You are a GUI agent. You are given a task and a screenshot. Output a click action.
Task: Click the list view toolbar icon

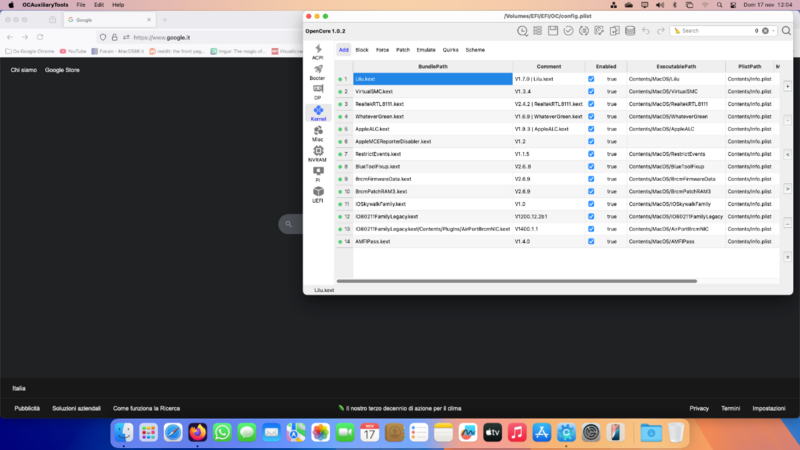pos(537,31)
